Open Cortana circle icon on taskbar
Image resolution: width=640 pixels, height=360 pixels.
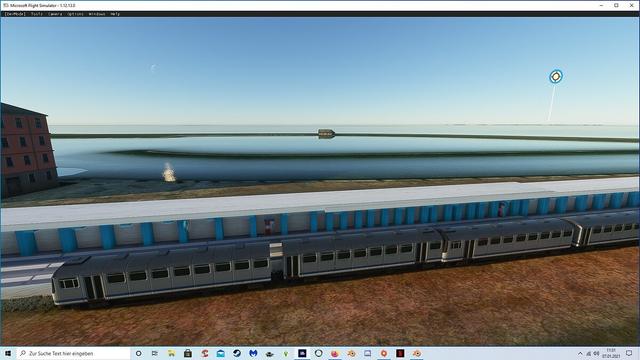(138, 353)
